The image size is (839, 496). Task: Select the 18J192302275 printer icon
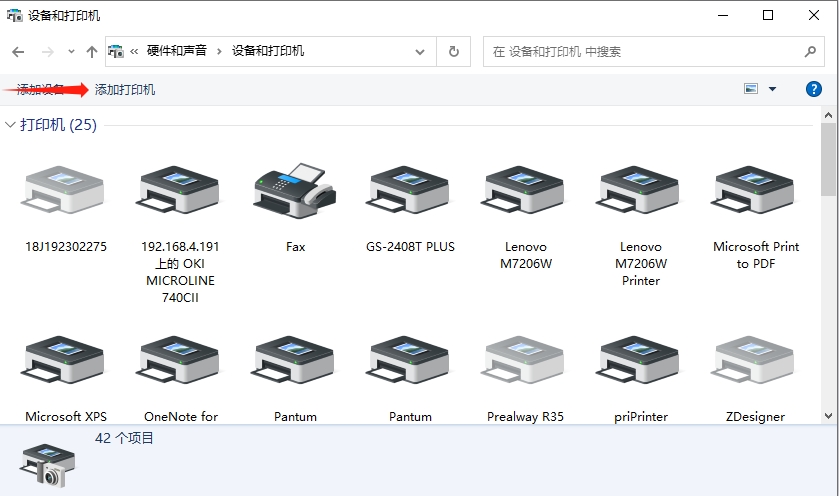63,189
